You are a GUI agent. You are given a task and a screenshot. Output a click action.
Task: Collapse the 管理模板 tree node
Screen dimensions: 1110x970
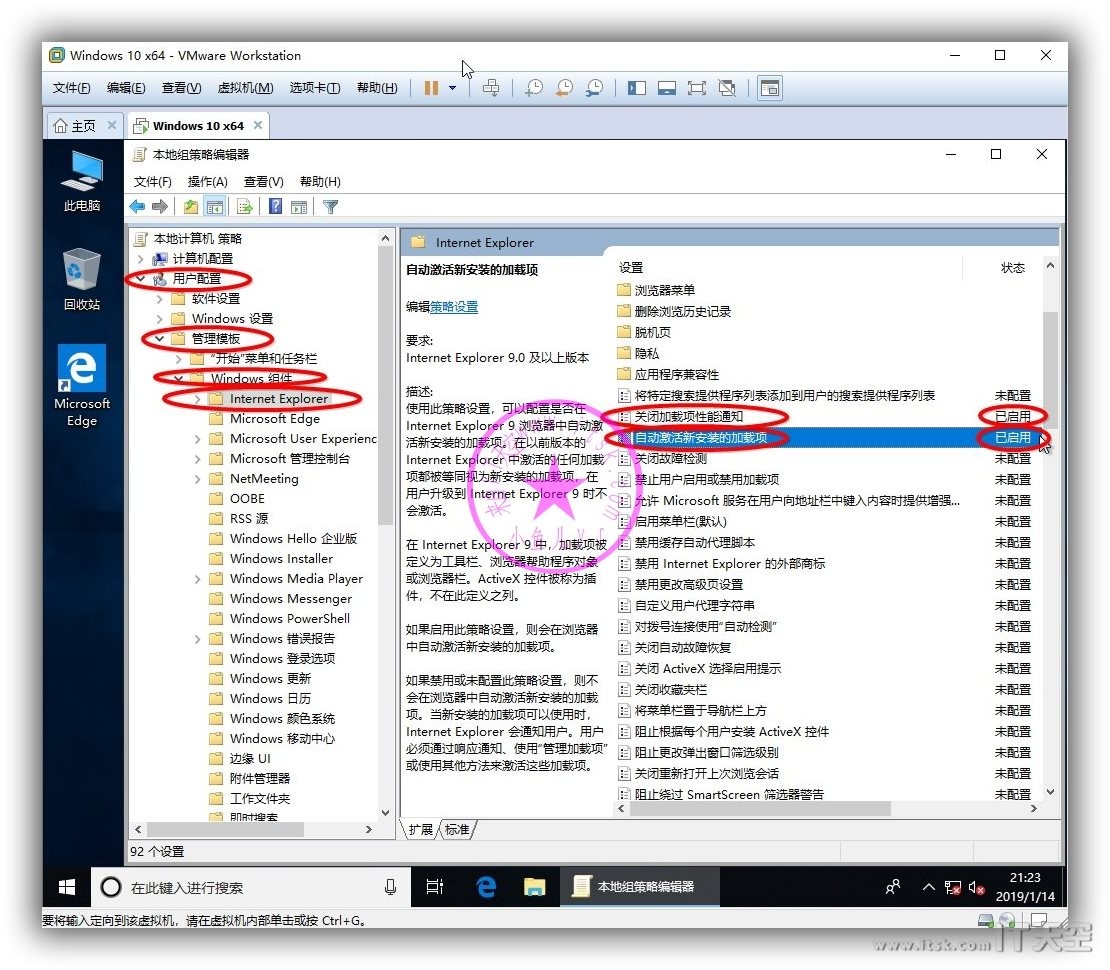[x=159, y=338]
